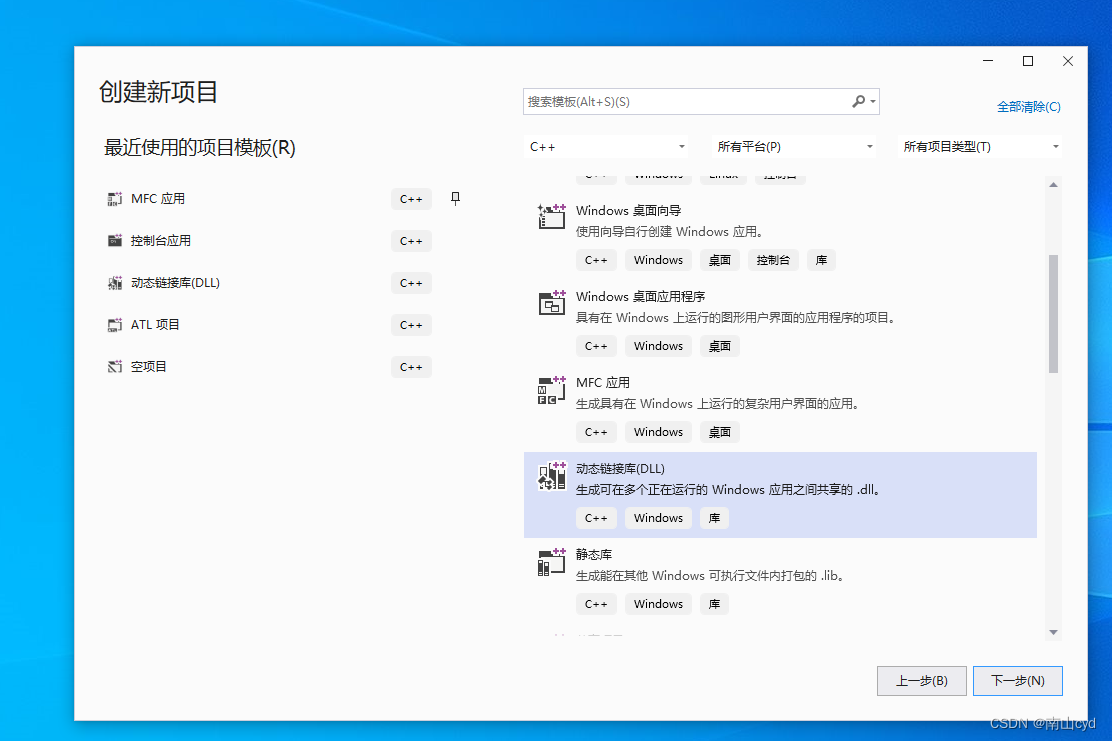Click the C++ tag beside ATL 项目
The height and width of the screenshot is (741, 1112).
tap(411, 325)
